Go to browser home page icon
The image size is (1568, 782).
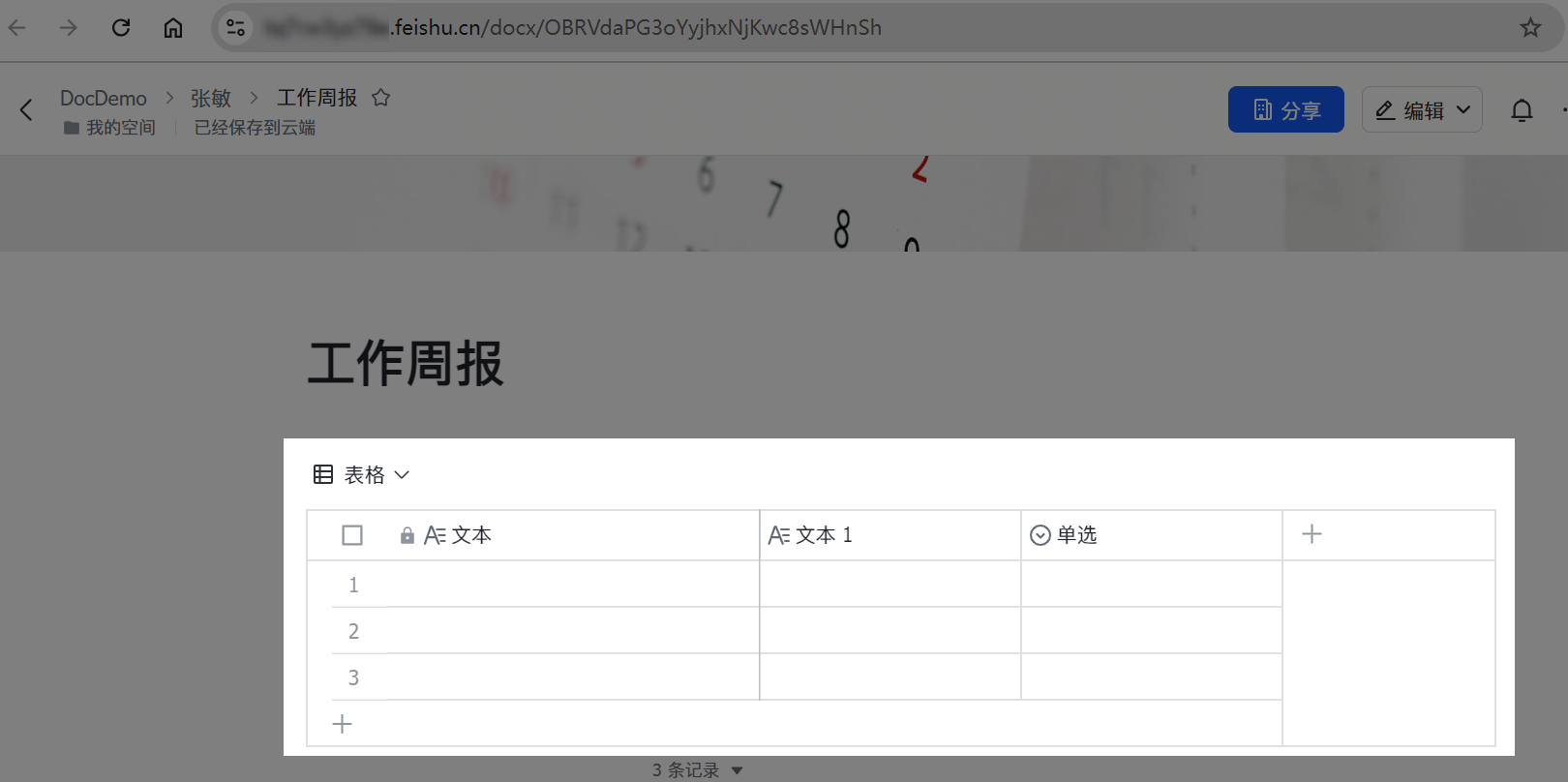173,28
